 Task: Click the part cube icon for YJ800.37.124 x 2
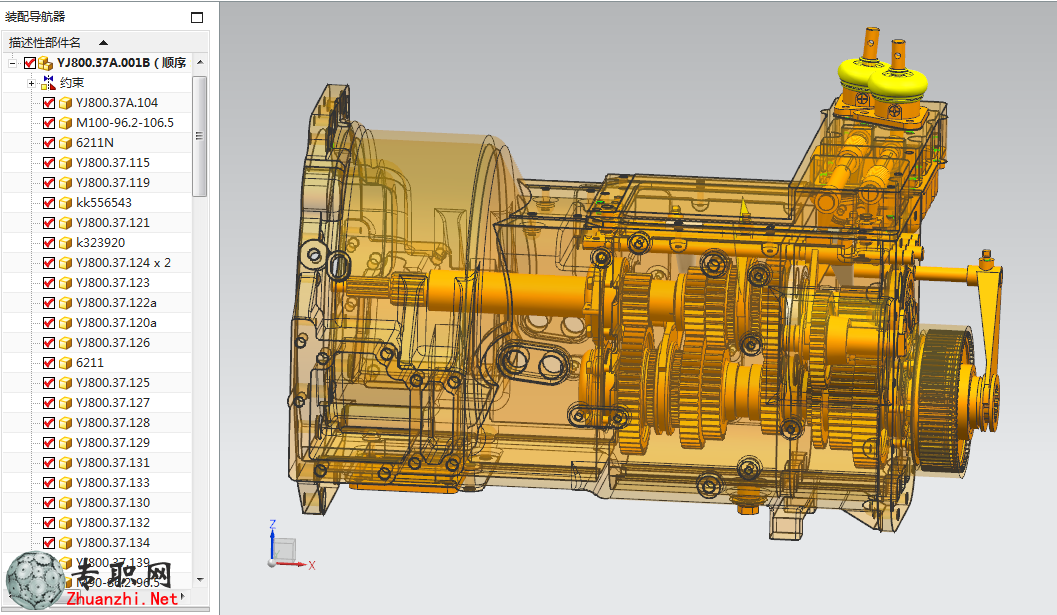pyautogui.click(x=65, y=263)
